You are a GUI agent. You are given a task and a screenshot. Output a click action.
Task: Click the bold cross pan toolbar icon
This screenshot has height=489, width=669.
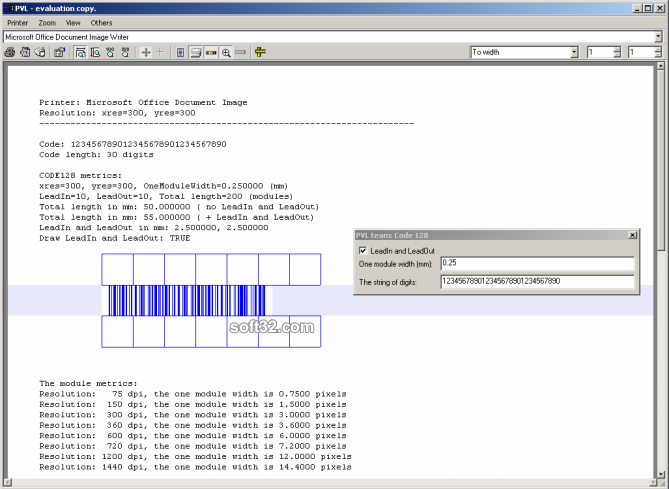pos(146,52)
